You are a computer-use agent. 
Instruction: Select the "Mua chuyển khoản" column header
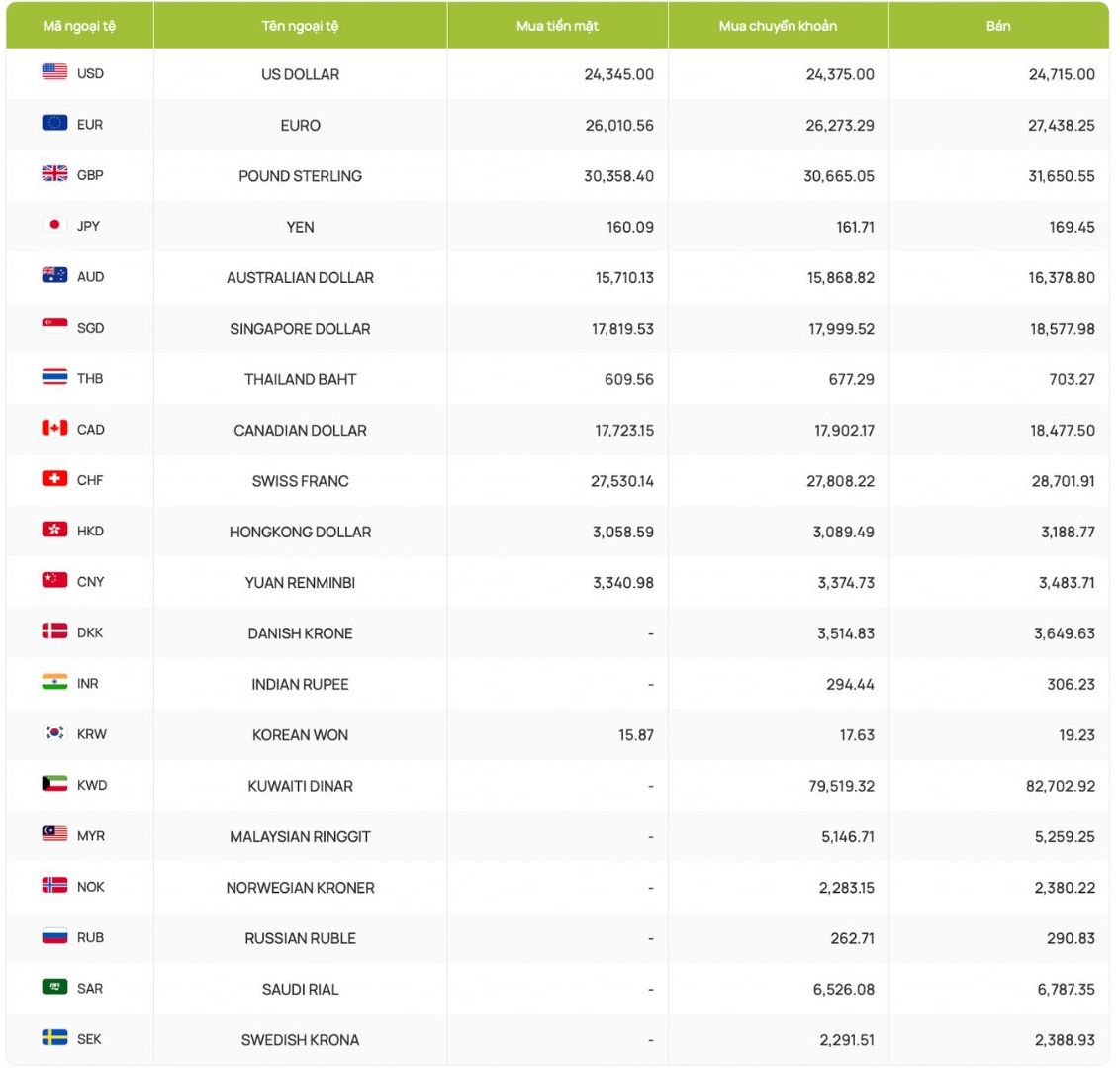[778, 26]
